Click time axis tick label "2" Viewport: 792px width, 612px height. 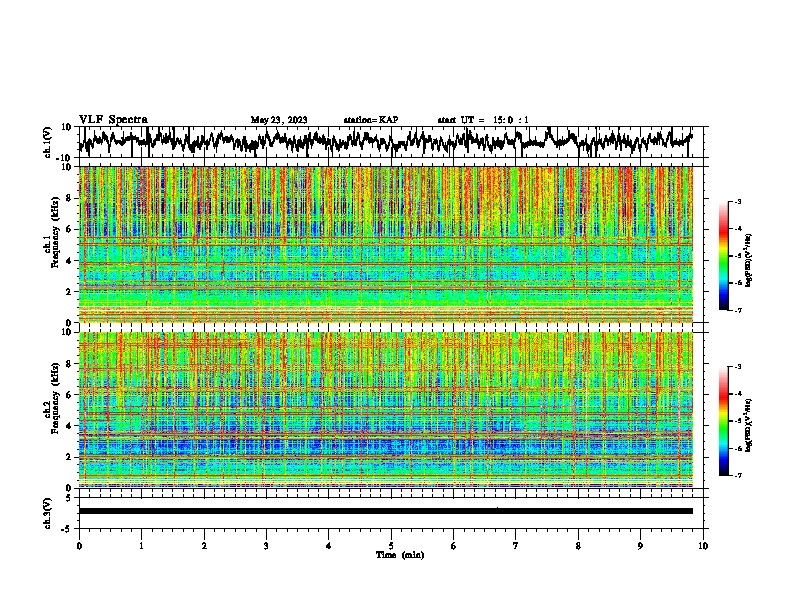204,546
